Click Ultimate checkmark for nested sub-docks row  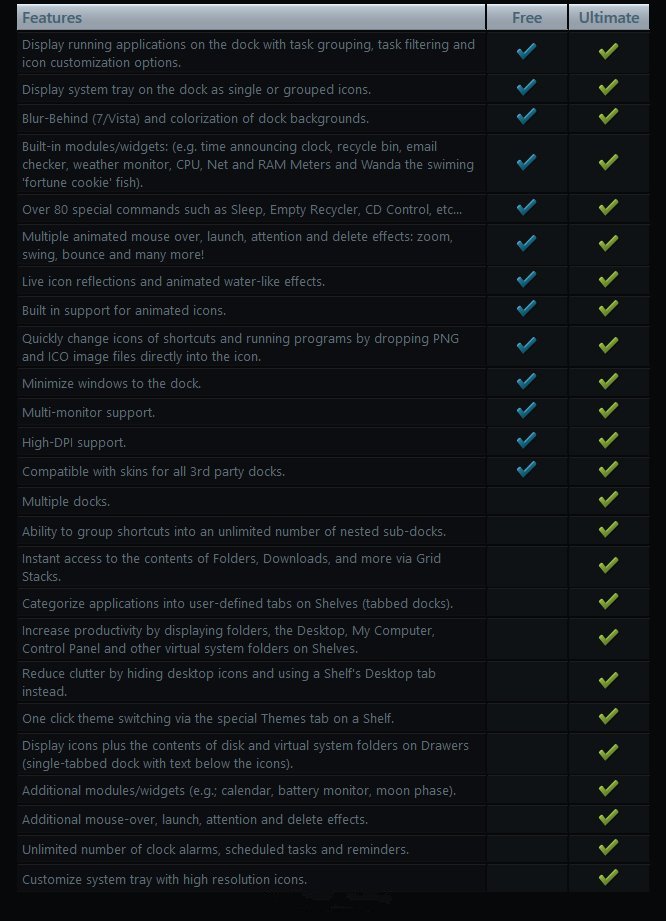coord(608,530)
